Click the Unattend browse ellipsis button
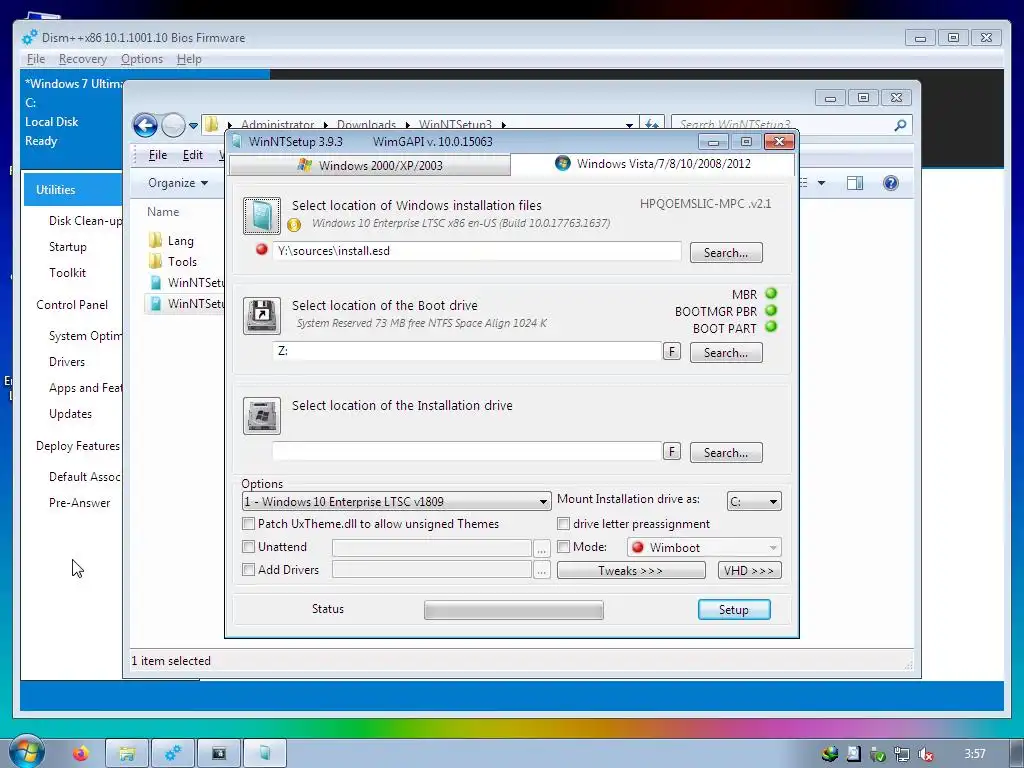The image size is (1024, 768). 541,548
